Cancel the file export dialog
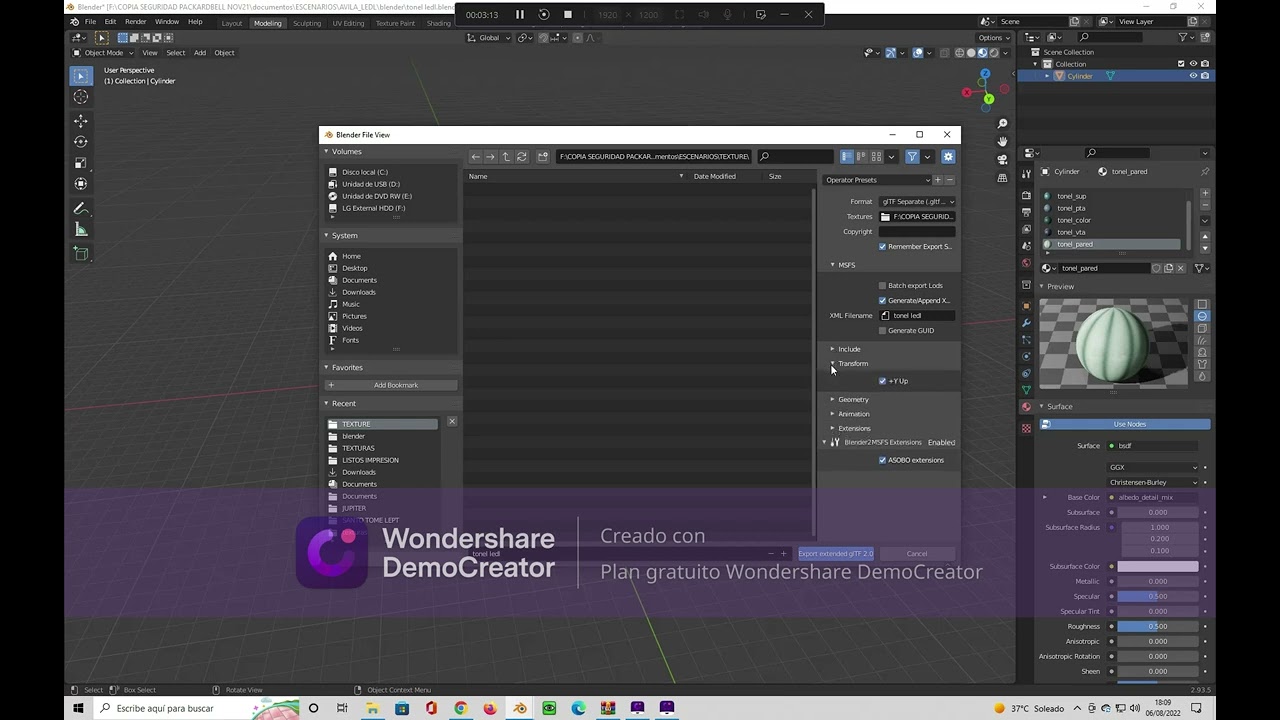 point(917,553)
